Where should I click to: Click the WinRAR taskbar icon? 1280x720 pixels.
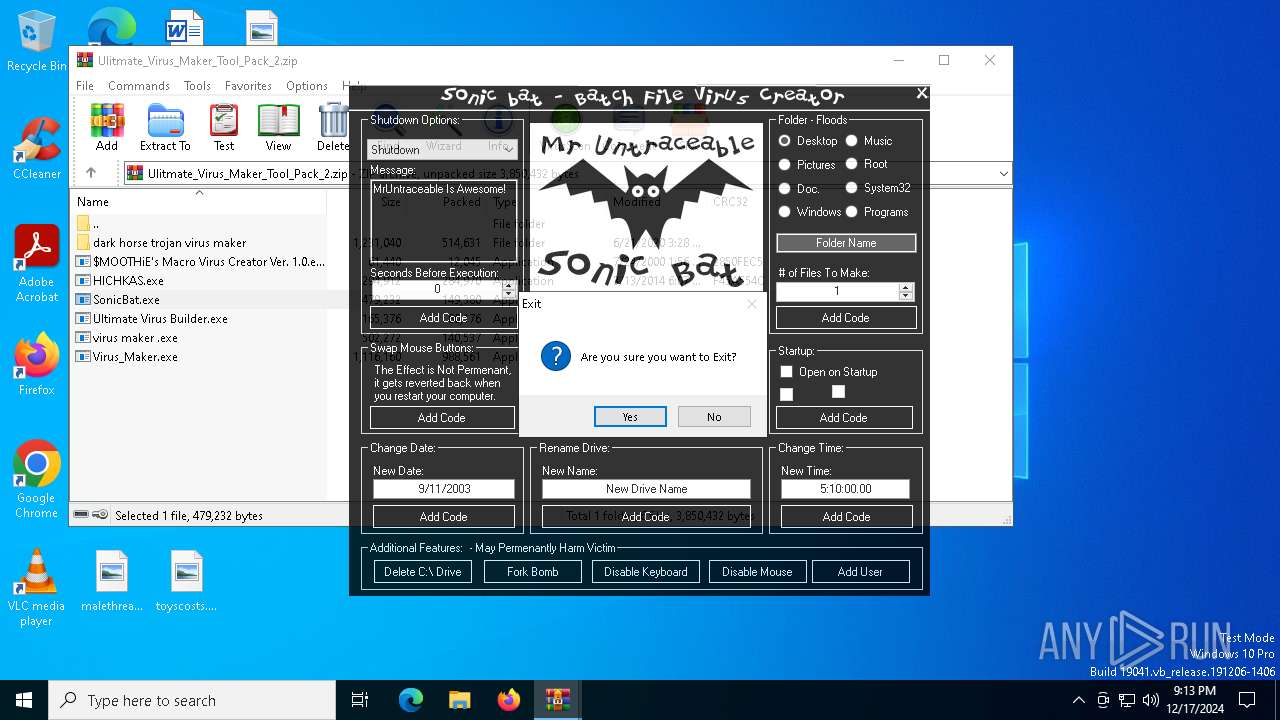(557, 700)
